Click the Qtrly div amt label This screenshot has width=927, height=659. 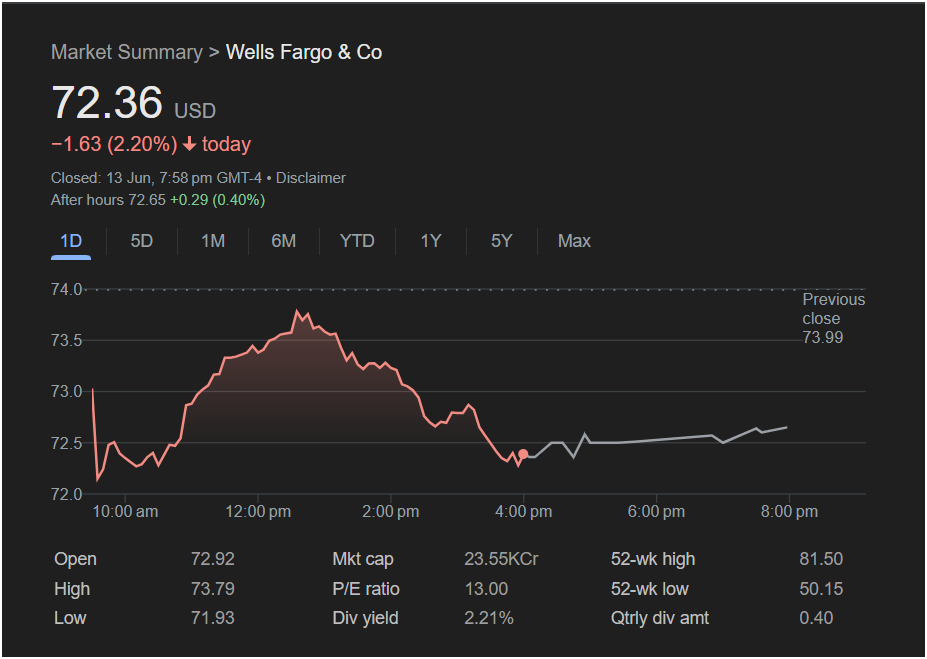pos(660,618)
